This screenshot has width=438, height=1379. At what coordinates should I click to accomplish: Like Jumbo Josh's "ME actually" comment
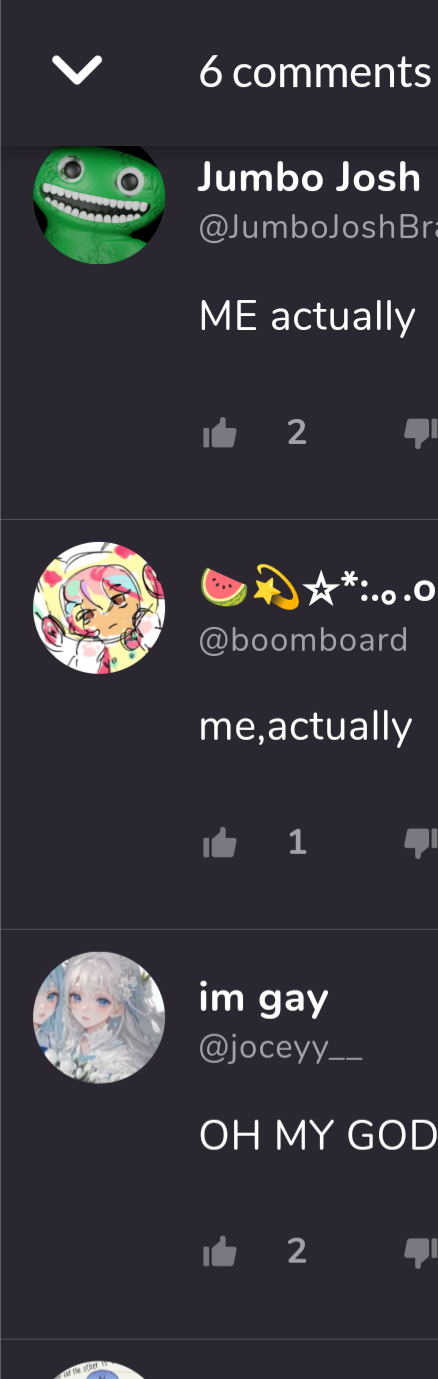tap(220, 433)
